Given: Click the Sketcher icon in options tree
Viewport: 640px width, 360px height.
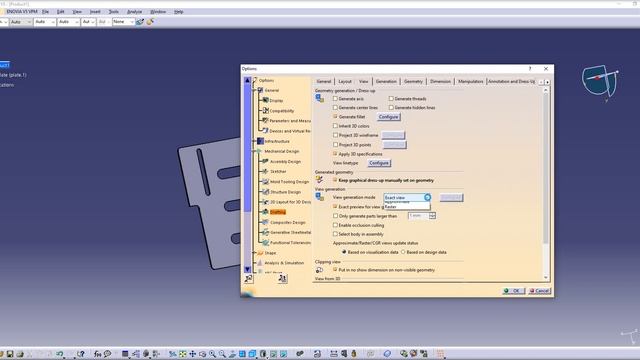Looking at the screenshot, I should click(265, 171).
